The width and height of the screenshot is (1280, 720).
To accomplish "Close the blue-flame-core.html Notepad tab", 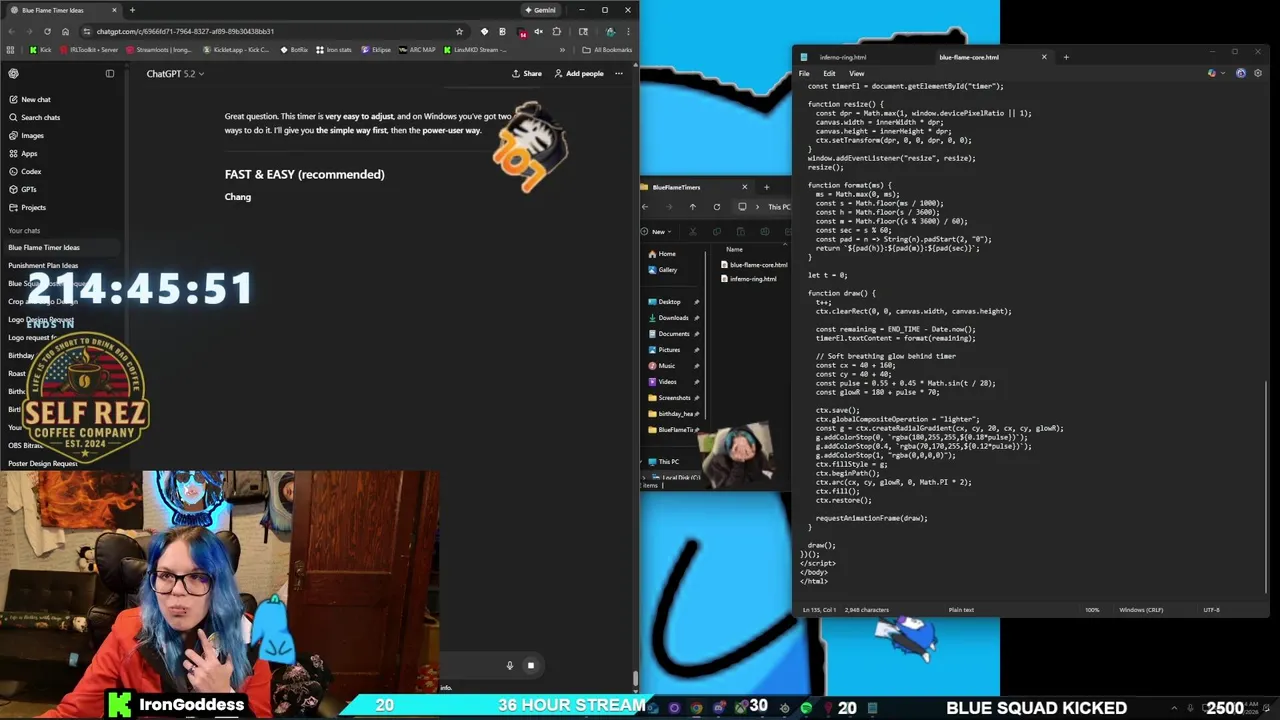I will pyautogui.click(x=1044, y=57).
